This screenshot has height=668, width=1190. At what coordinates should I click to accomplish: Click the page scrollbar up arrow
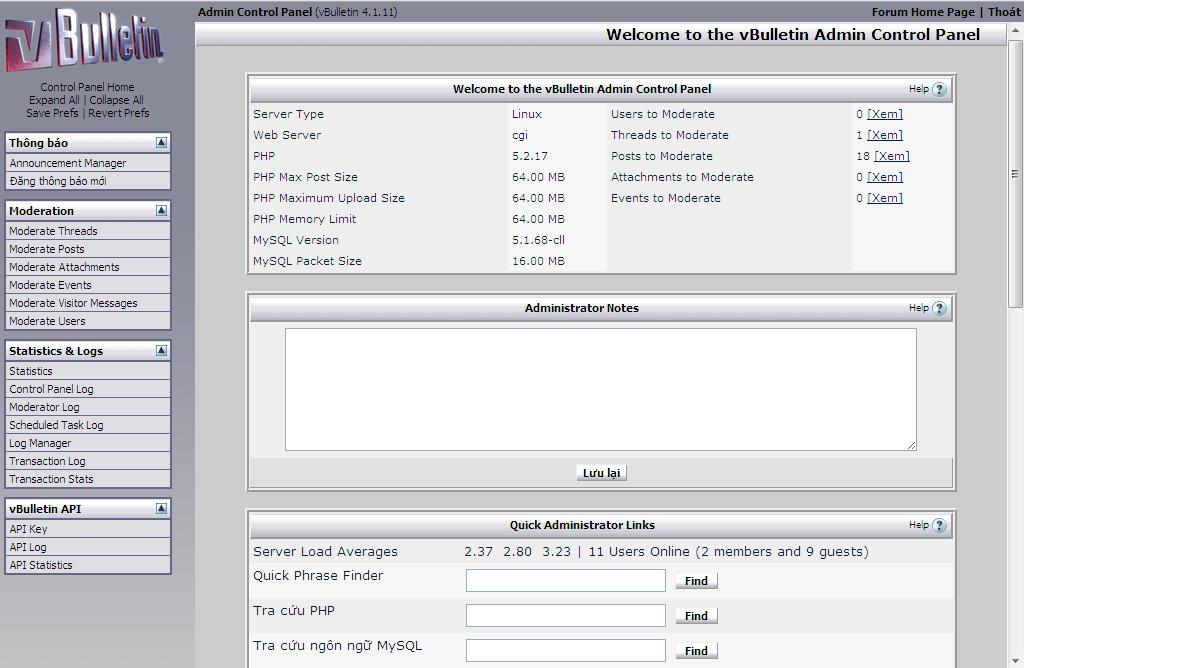point(1015,30)
